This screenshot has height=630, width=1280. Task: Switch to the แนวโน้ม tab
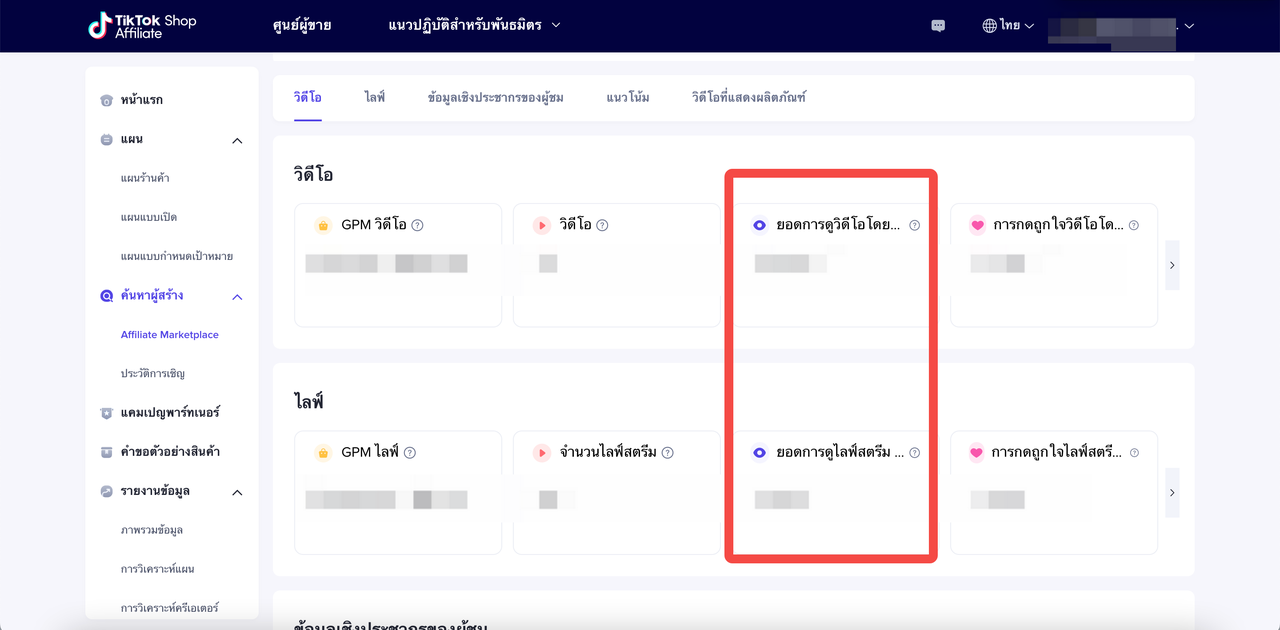tap(627, 97)
